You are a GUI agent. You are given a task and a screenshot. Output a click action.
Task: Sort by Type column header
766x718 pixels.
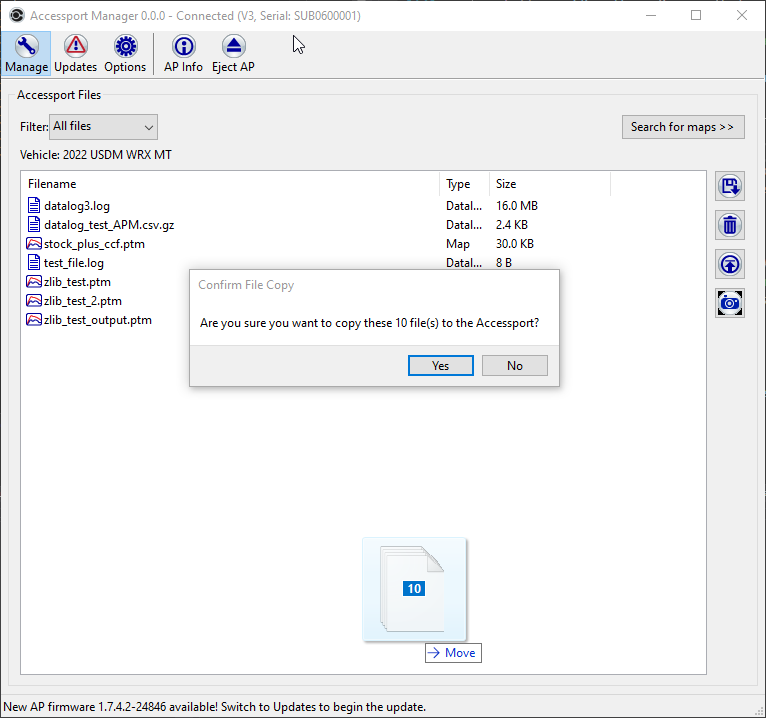(x=464, y=184)
